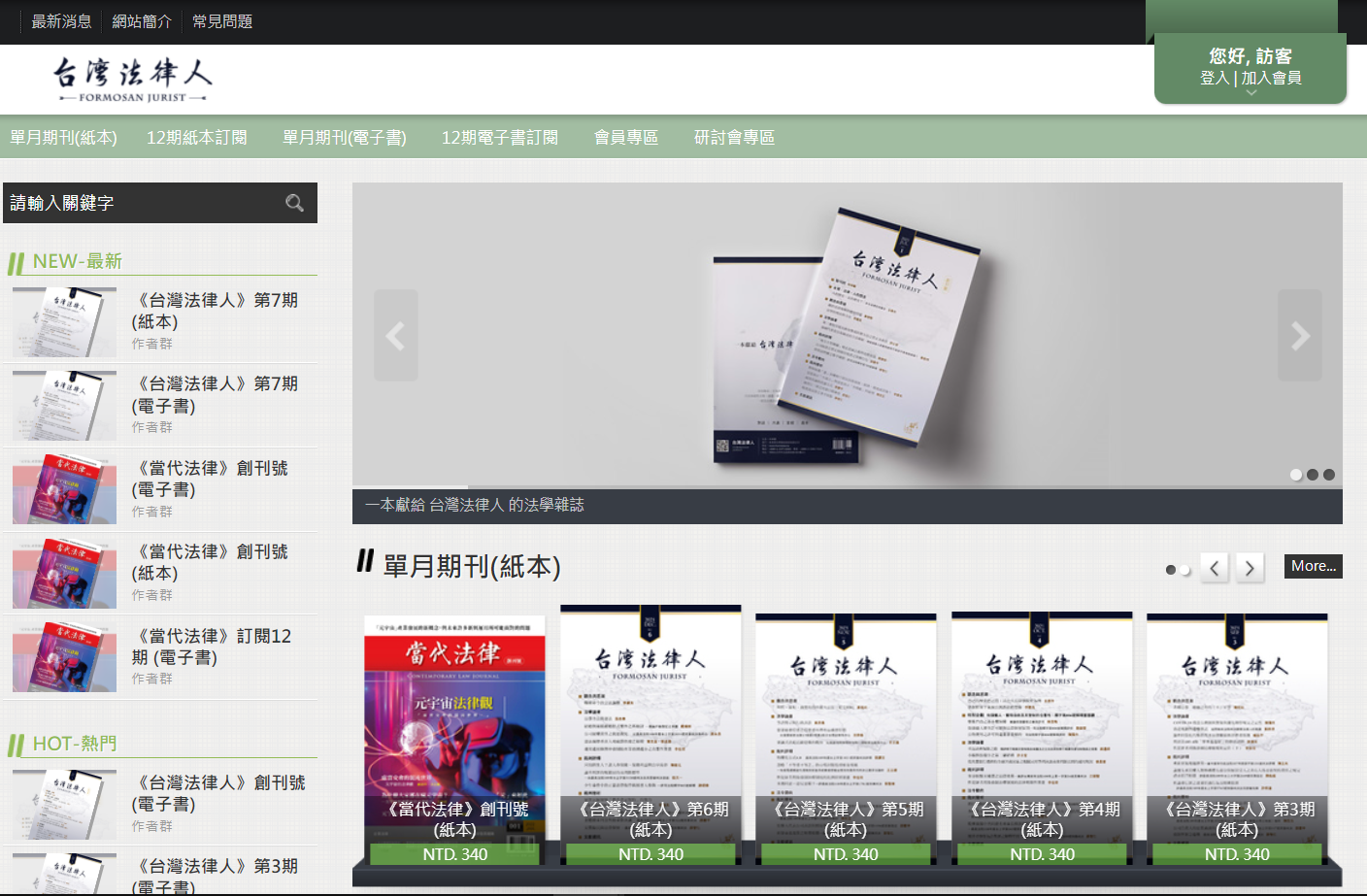Show previous journals in 單月期刊 carousel
The image size is (1367, 896).
[x=1215, y=568]
